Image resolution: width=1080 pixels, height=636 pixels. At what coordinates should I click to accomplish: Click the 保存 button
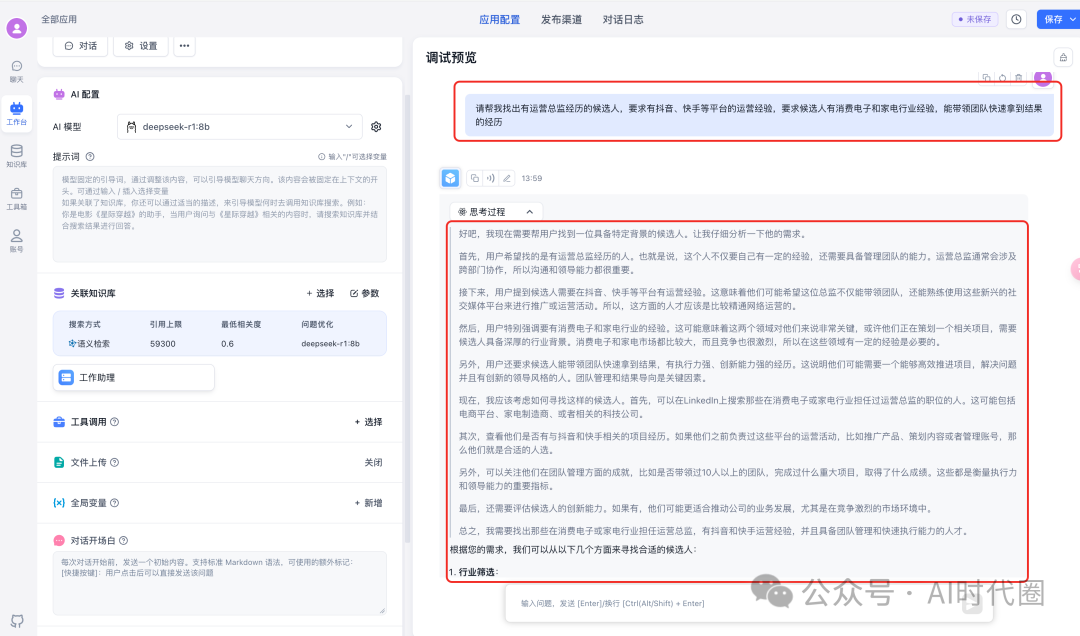1052,19
